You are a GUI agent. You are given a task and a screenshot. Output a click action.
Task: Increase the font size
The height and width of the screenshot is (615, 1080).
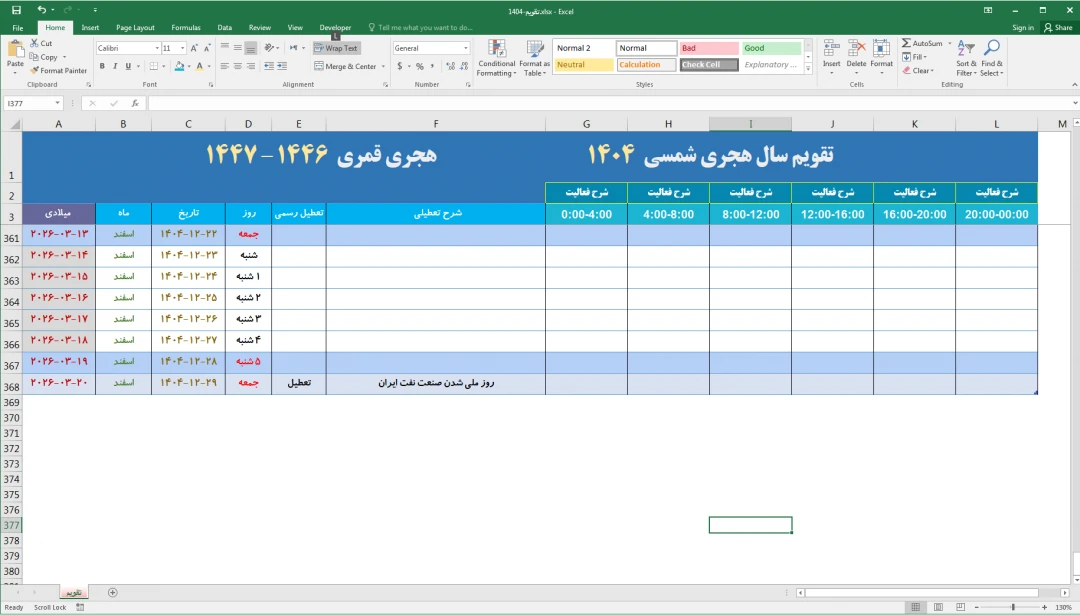[x=194, y=48]
